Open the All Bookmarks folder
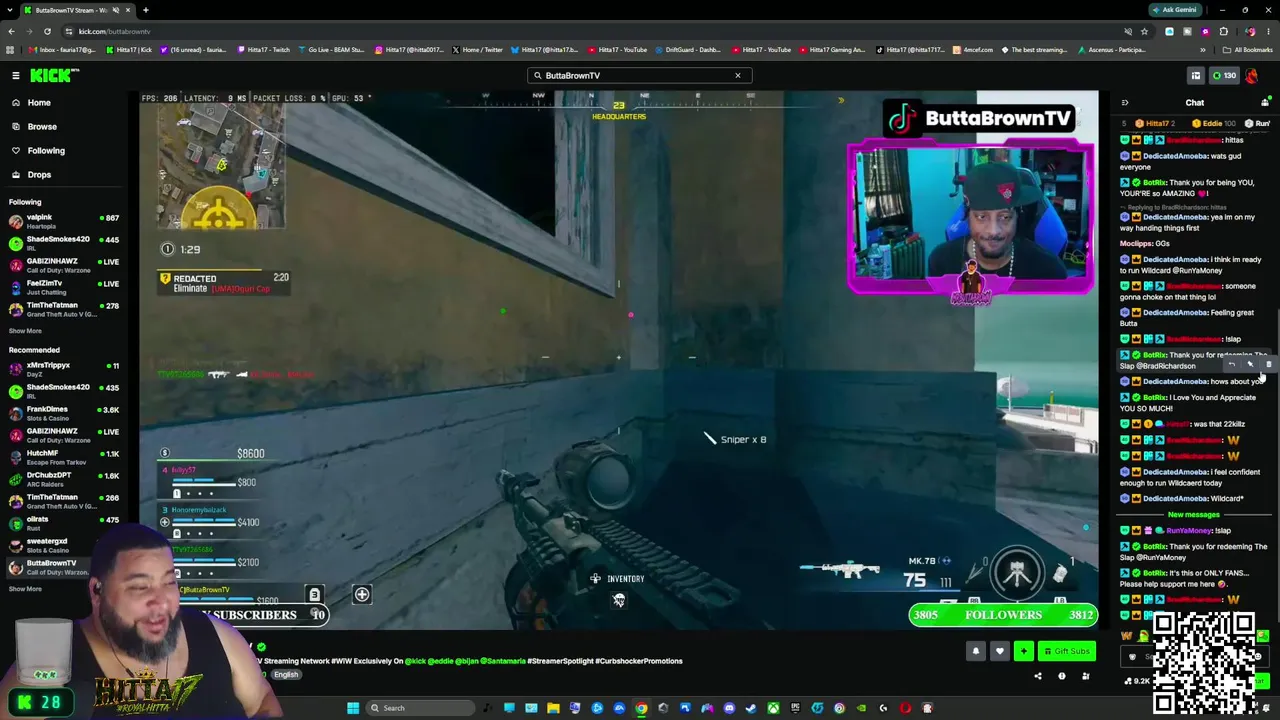The width and height of the screenshot is (1280, 720). [x=1248, y=50]
